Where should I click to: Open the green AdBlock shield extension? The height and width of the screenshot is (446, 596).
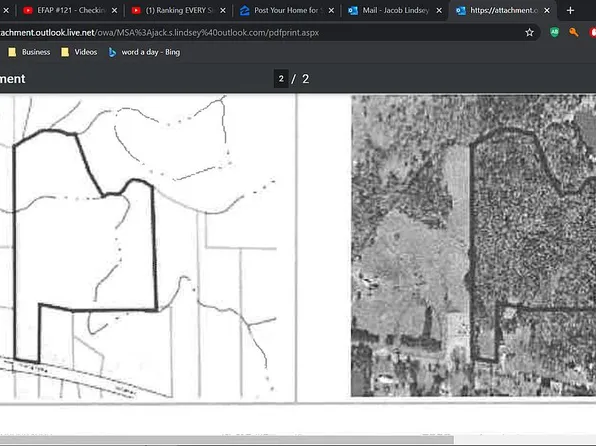[x=555, y=33]
